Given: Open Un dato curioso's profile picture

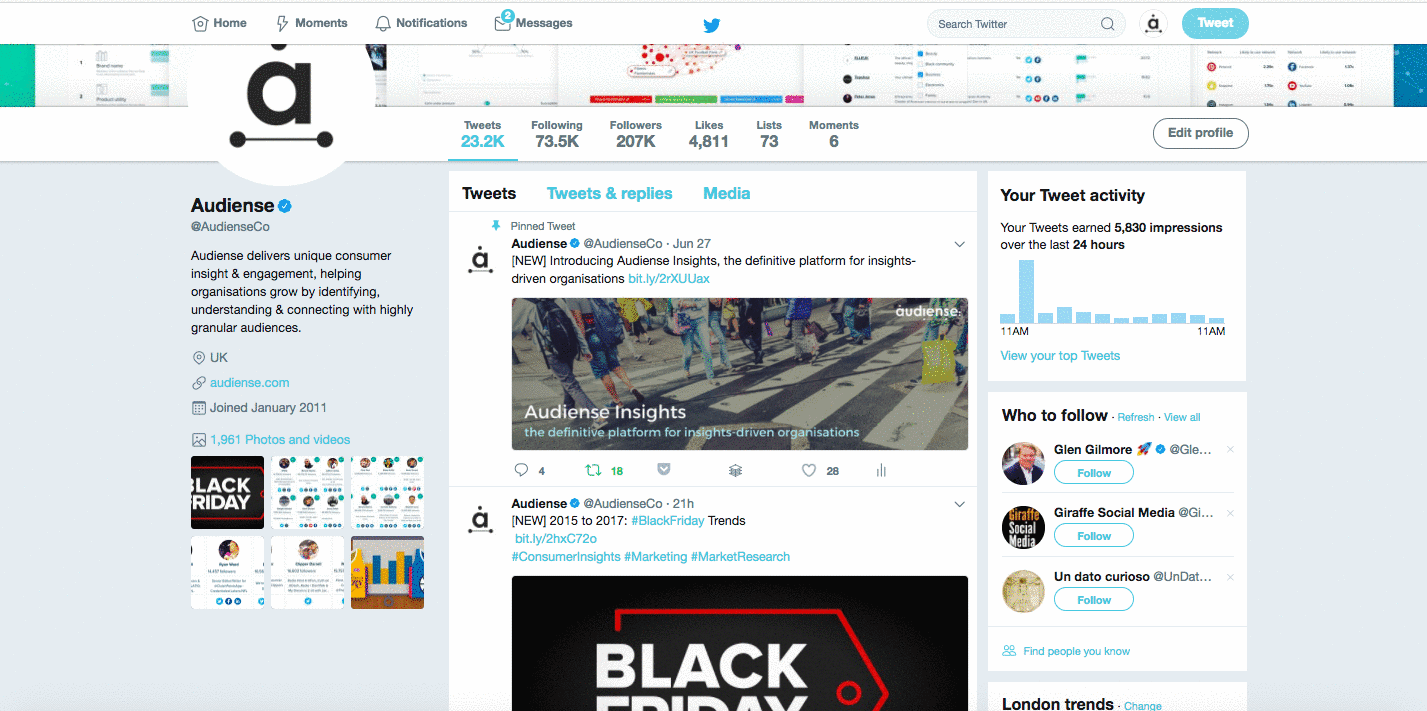Looking at the screenshot, I should point(1023,590).
